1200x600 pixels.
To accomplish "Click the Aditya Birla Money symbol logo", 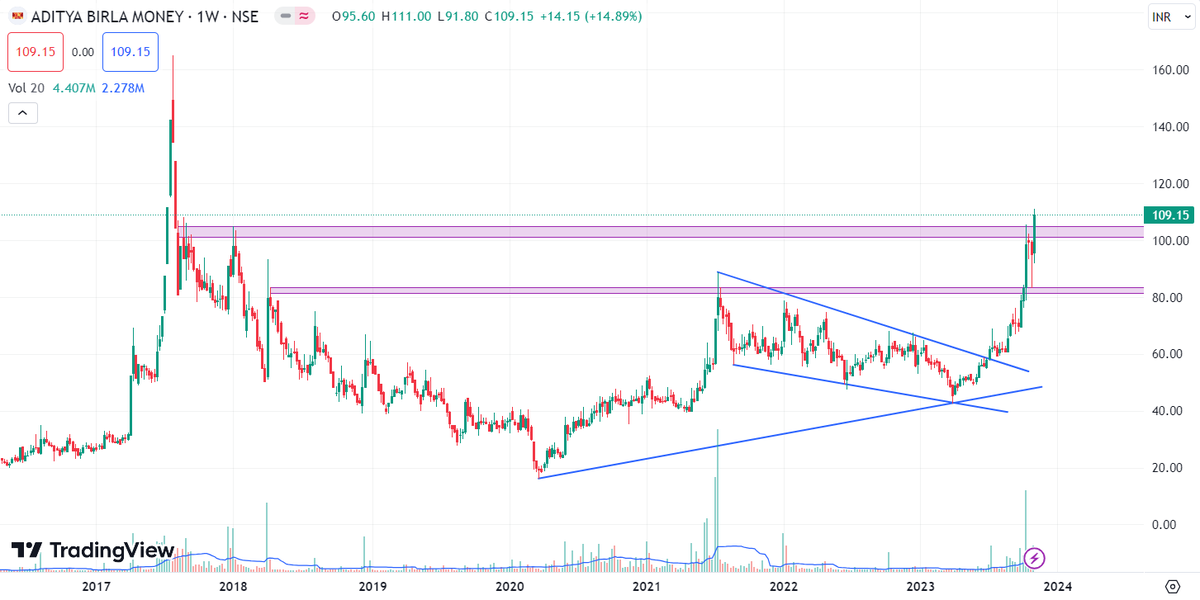I will point(17,17).
